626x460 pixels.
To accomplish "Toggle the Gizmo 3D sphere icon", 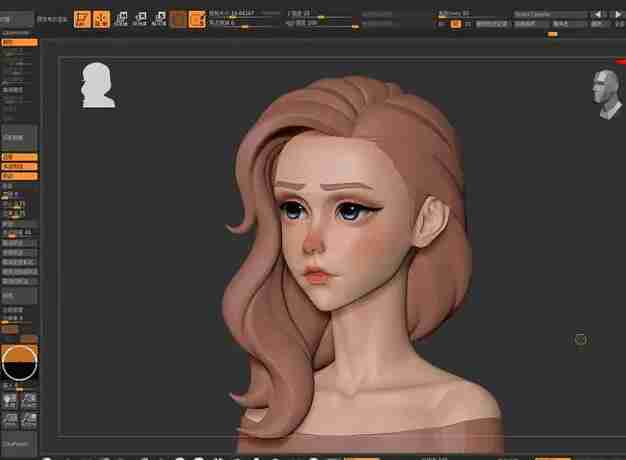I will pyautogui.click(x=178, y=18).
